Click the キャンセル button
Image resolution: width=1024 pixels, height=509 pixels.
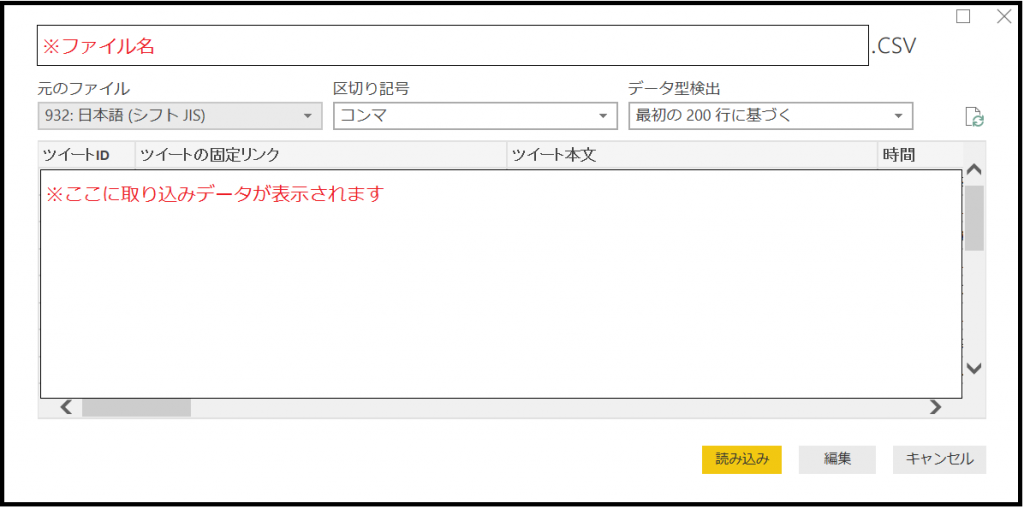939,459
